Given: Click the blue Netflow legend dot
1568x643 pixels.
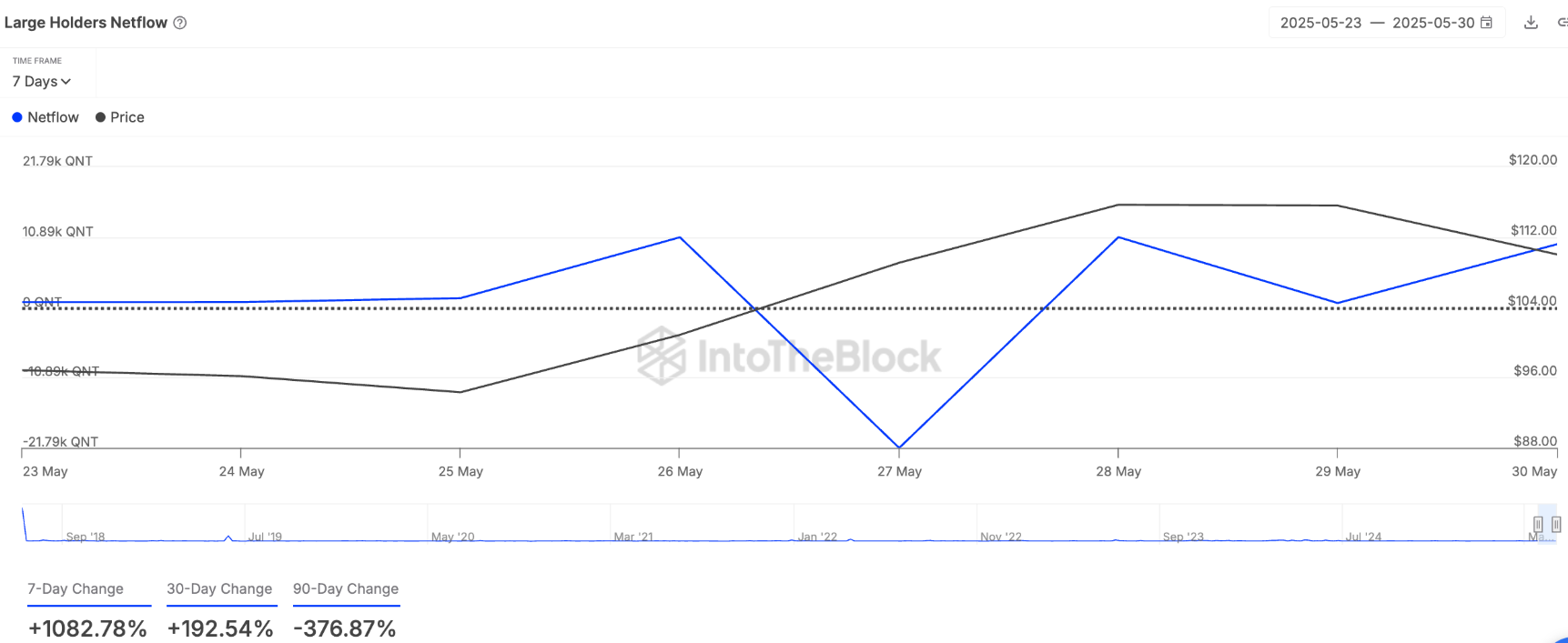Looking at the screenshot, I should tap(17, 117).
